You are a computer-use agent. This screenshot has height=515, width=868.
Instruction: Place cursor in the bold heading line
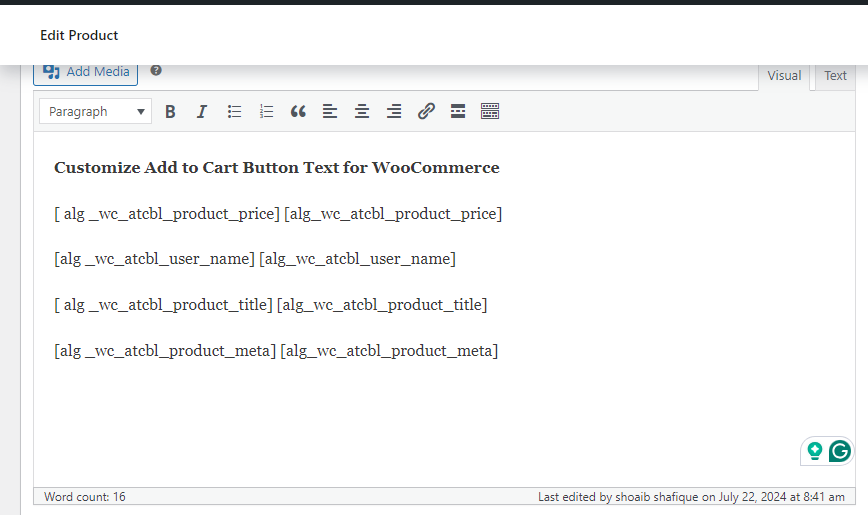click(x=277, y=168)
